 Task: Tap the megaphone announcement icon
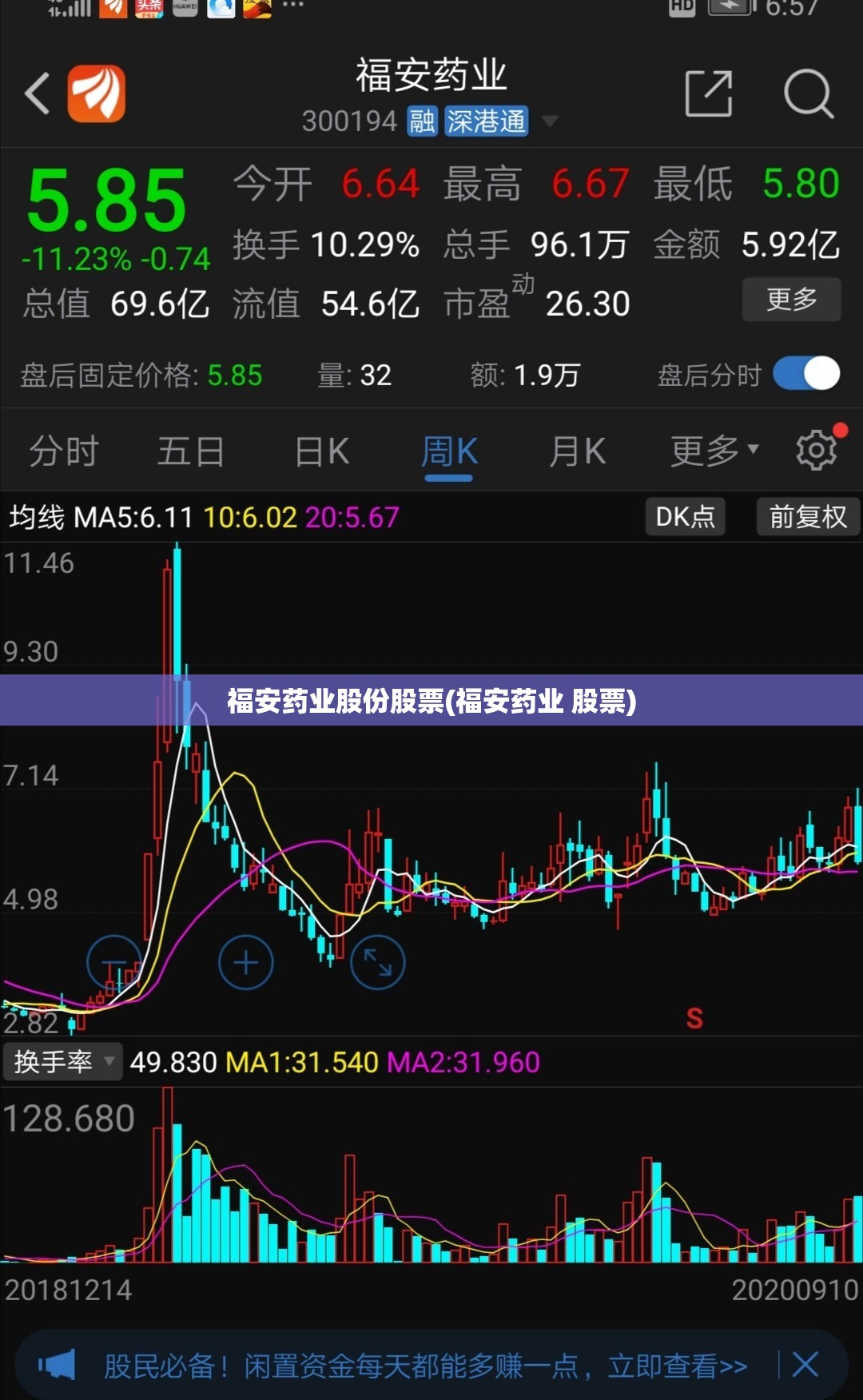pyautogui.click(x=57, y=1365)
